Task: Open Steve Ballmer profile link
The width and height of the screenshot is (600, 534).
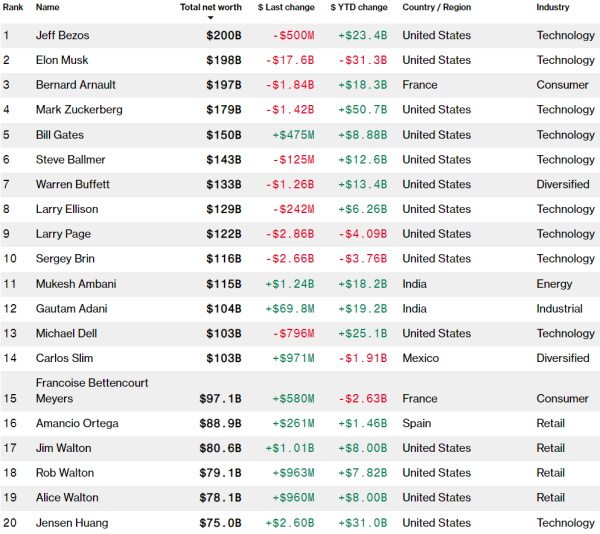Action: [70, 160]
